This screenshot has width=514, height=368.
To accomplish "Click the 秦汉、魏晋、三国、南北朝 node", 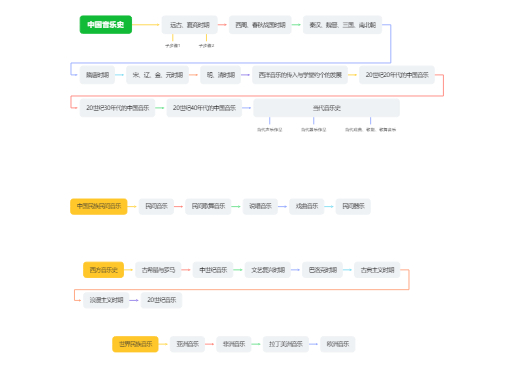I will (x=342, y=25).
